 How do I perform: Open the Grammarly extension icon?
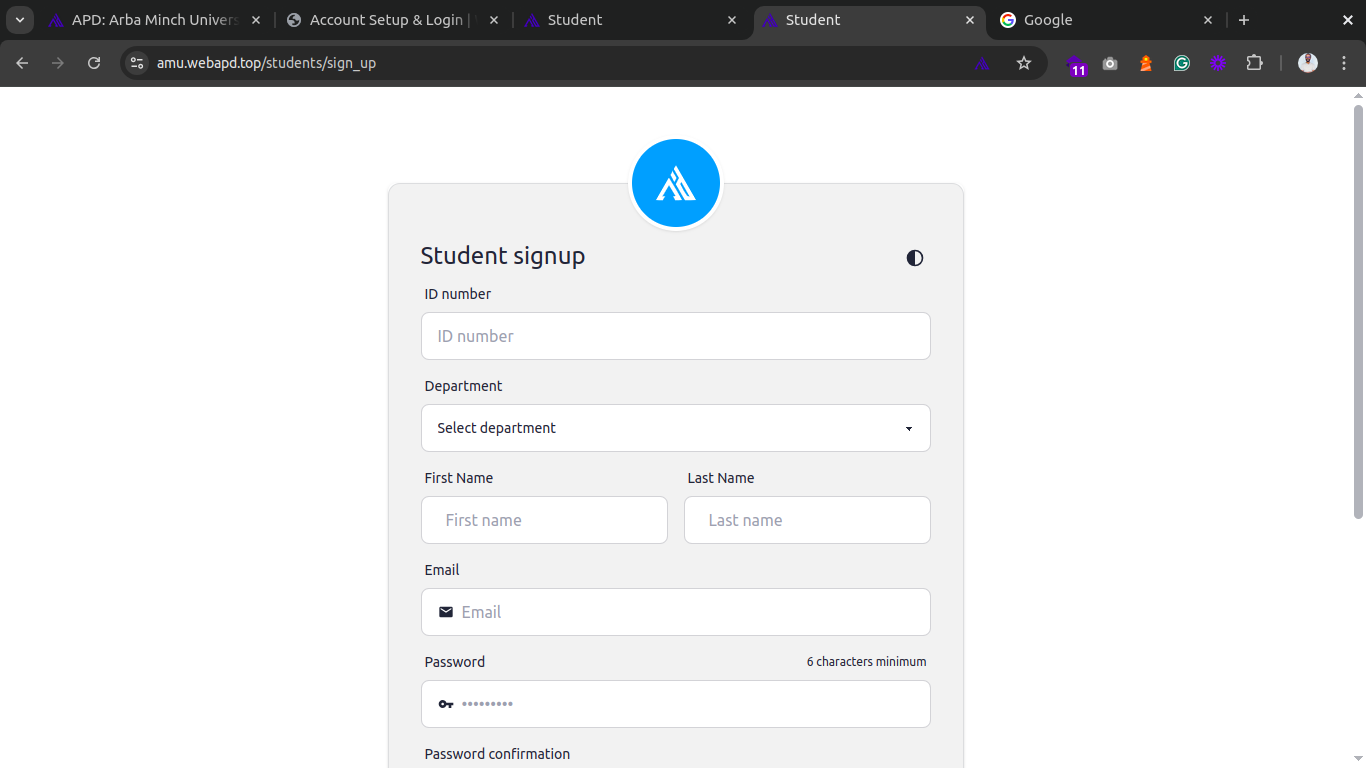[x=1182, y=63]
